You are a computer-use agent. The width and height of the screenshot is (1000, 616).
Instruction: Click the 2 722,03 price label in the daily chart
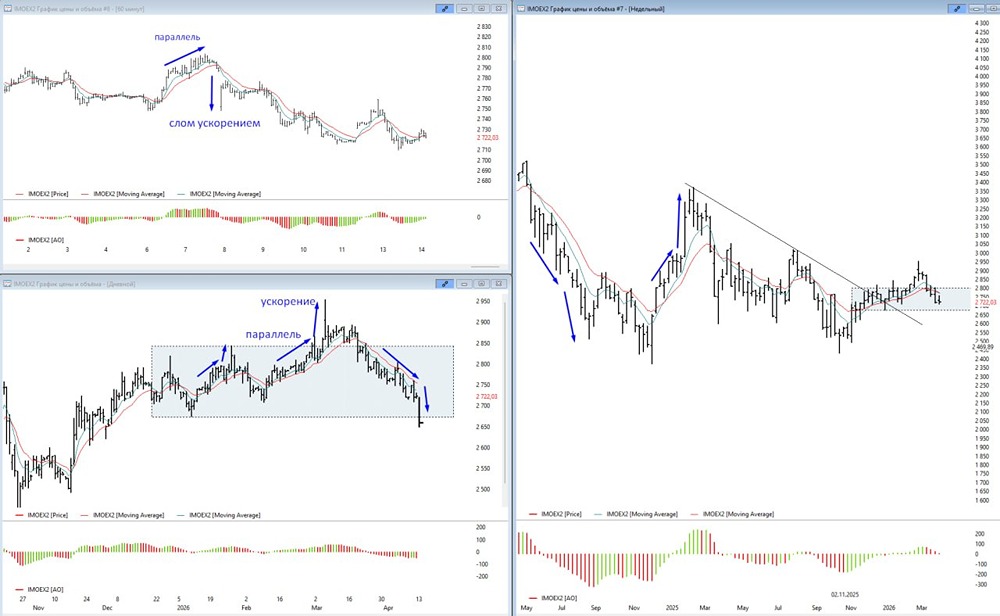(x=487, y=397)
